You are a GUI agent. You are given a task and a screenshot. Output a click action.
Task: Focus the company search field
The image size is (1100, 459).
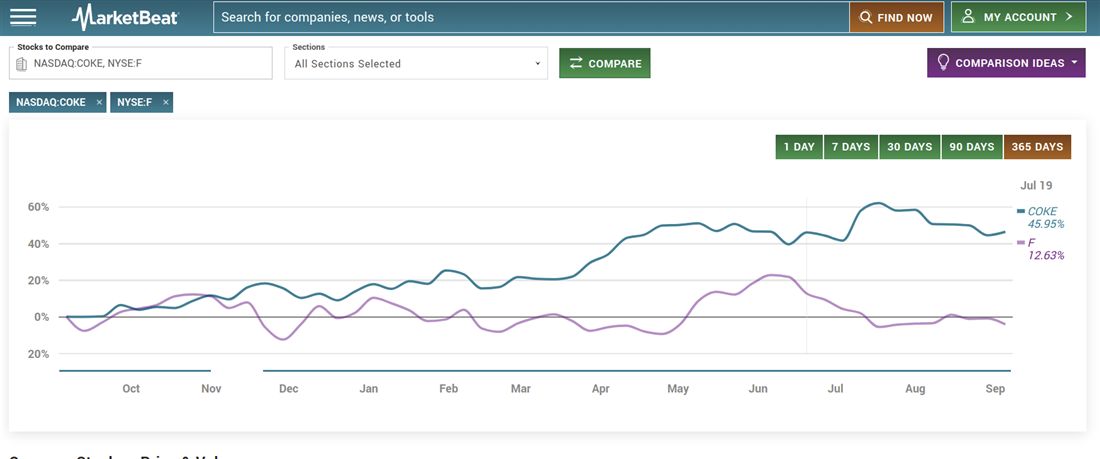pos(530,17)
